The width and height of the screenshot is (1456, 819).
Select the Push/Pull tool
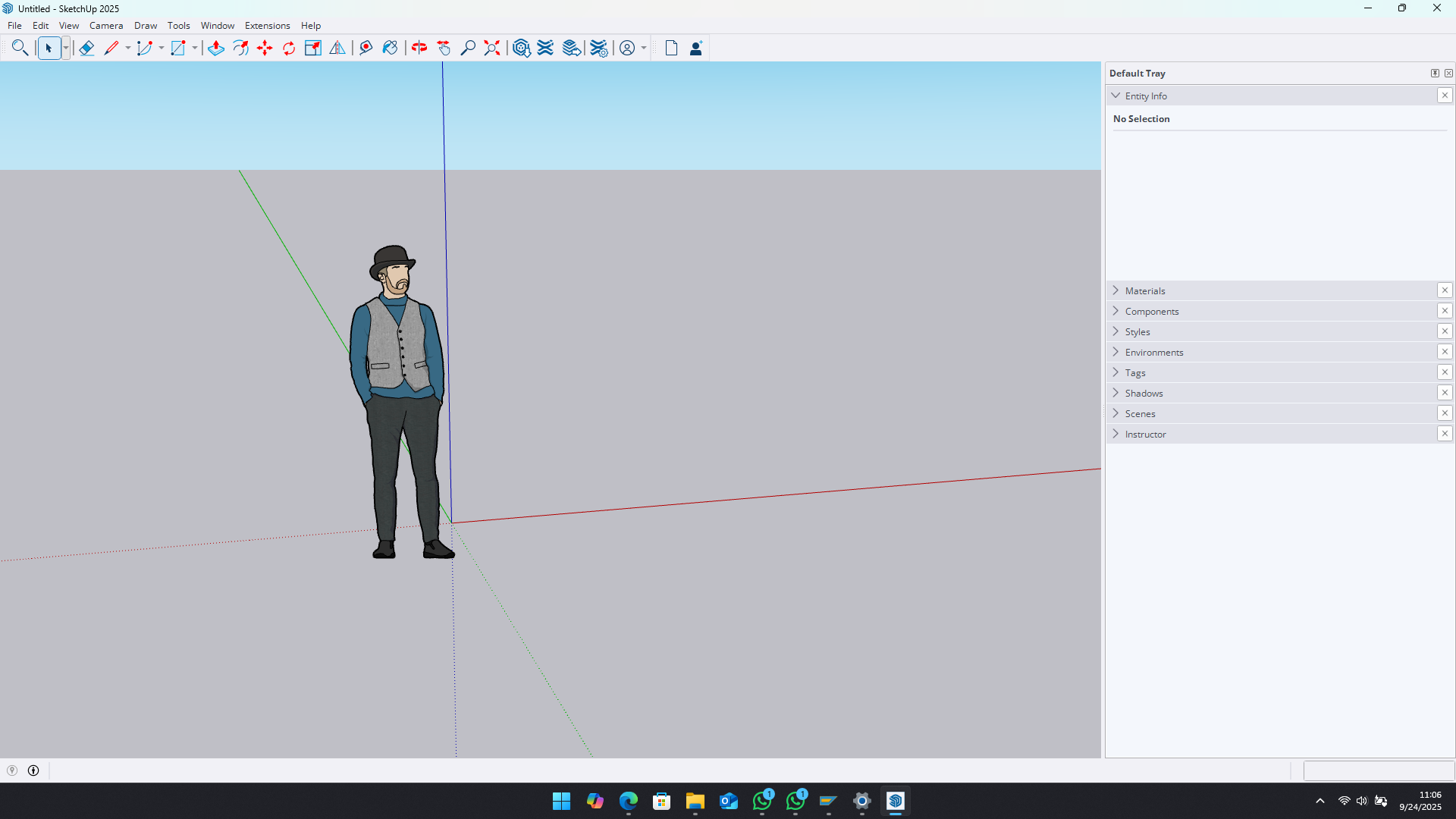pos(215,49)
